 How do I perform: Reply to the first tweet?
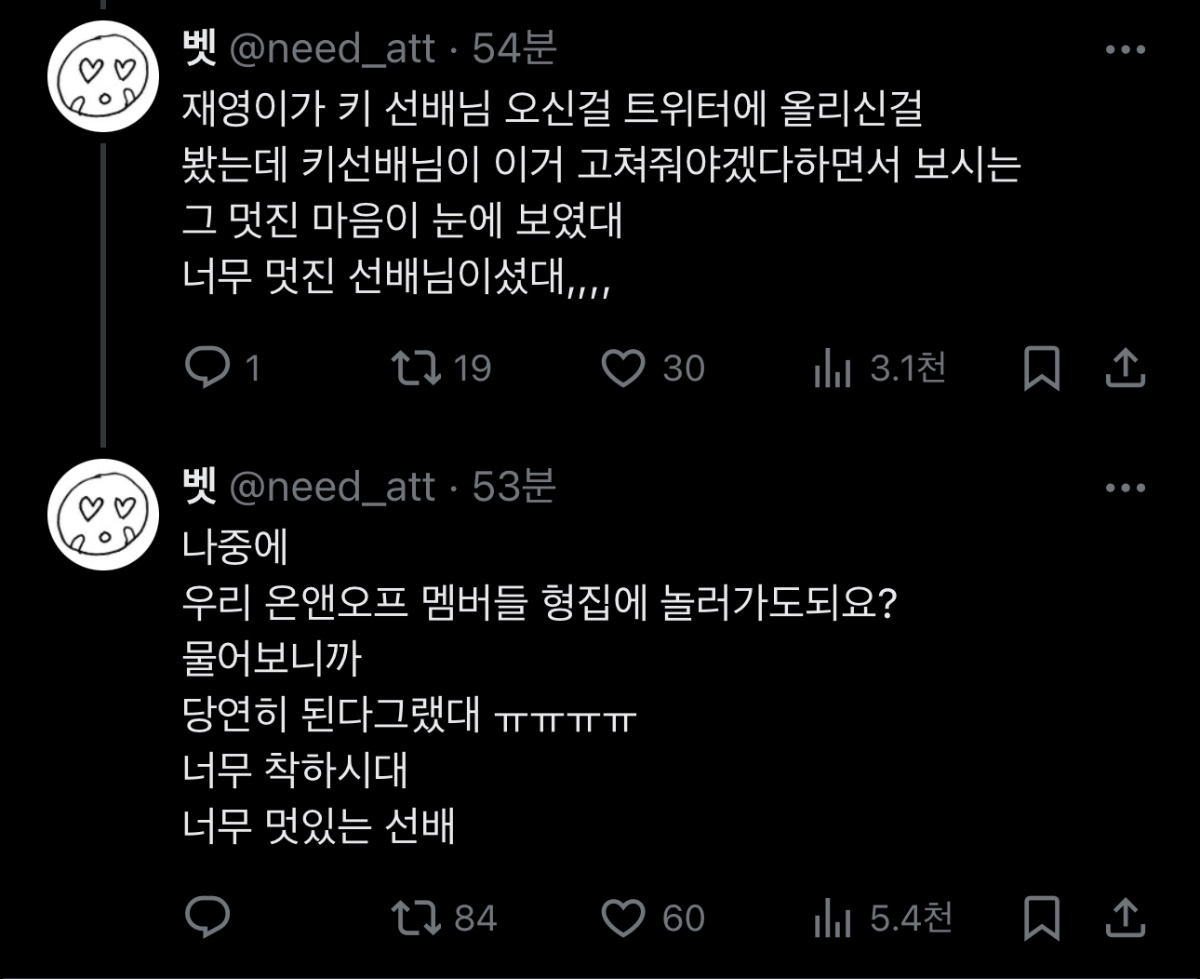208,369
